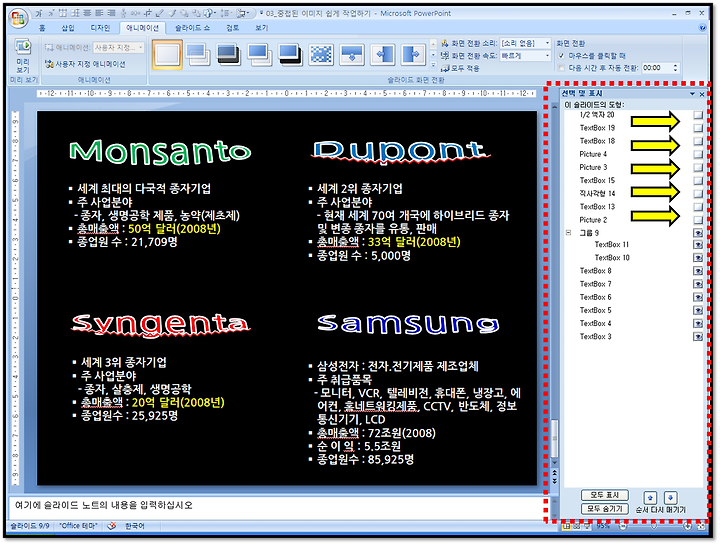Click the zoom slider handle
This screenshot has width=720, height=545.
(655, 526)
